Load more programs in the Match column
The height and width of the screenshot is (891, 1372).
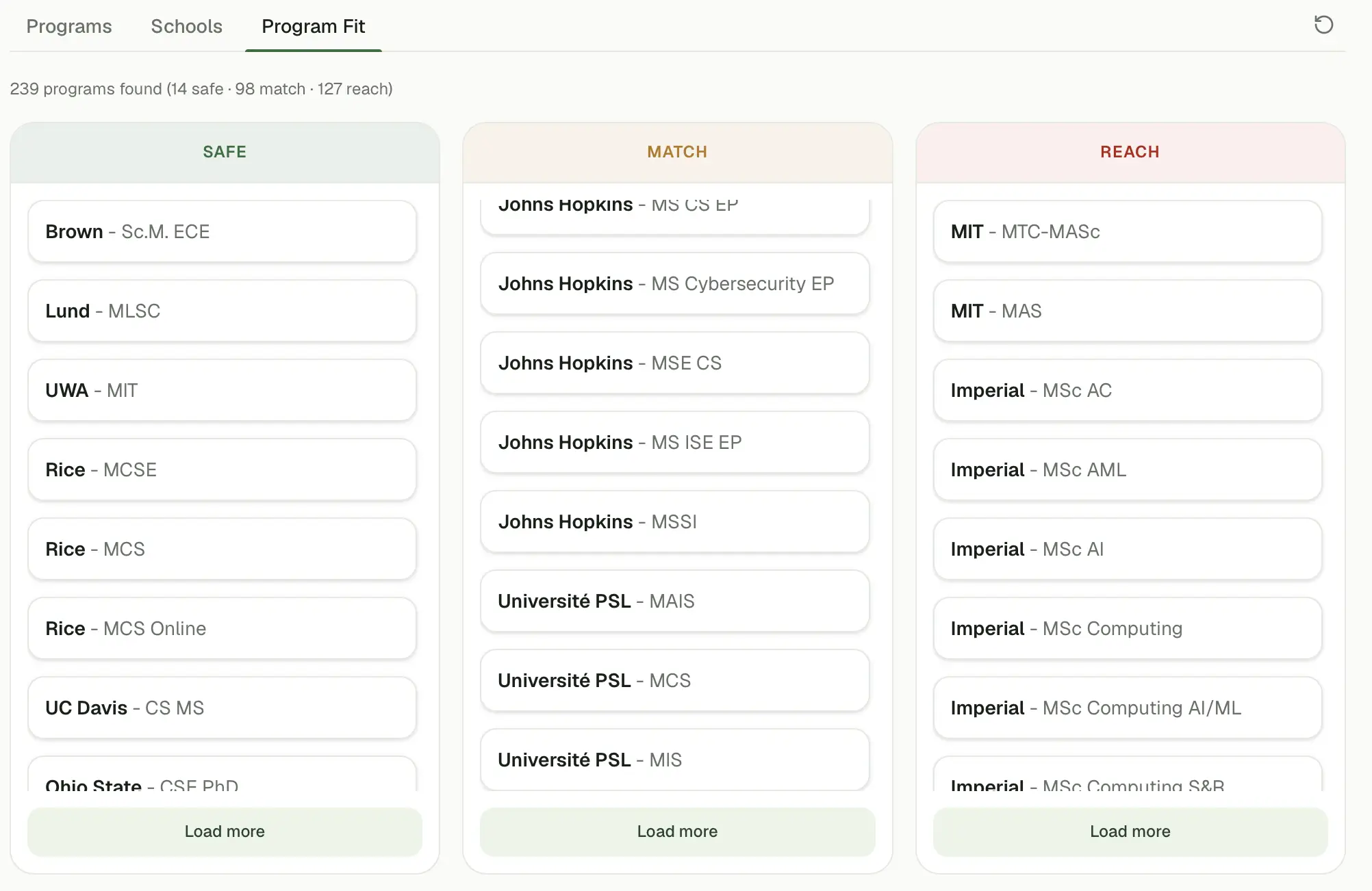coord(677,831)
